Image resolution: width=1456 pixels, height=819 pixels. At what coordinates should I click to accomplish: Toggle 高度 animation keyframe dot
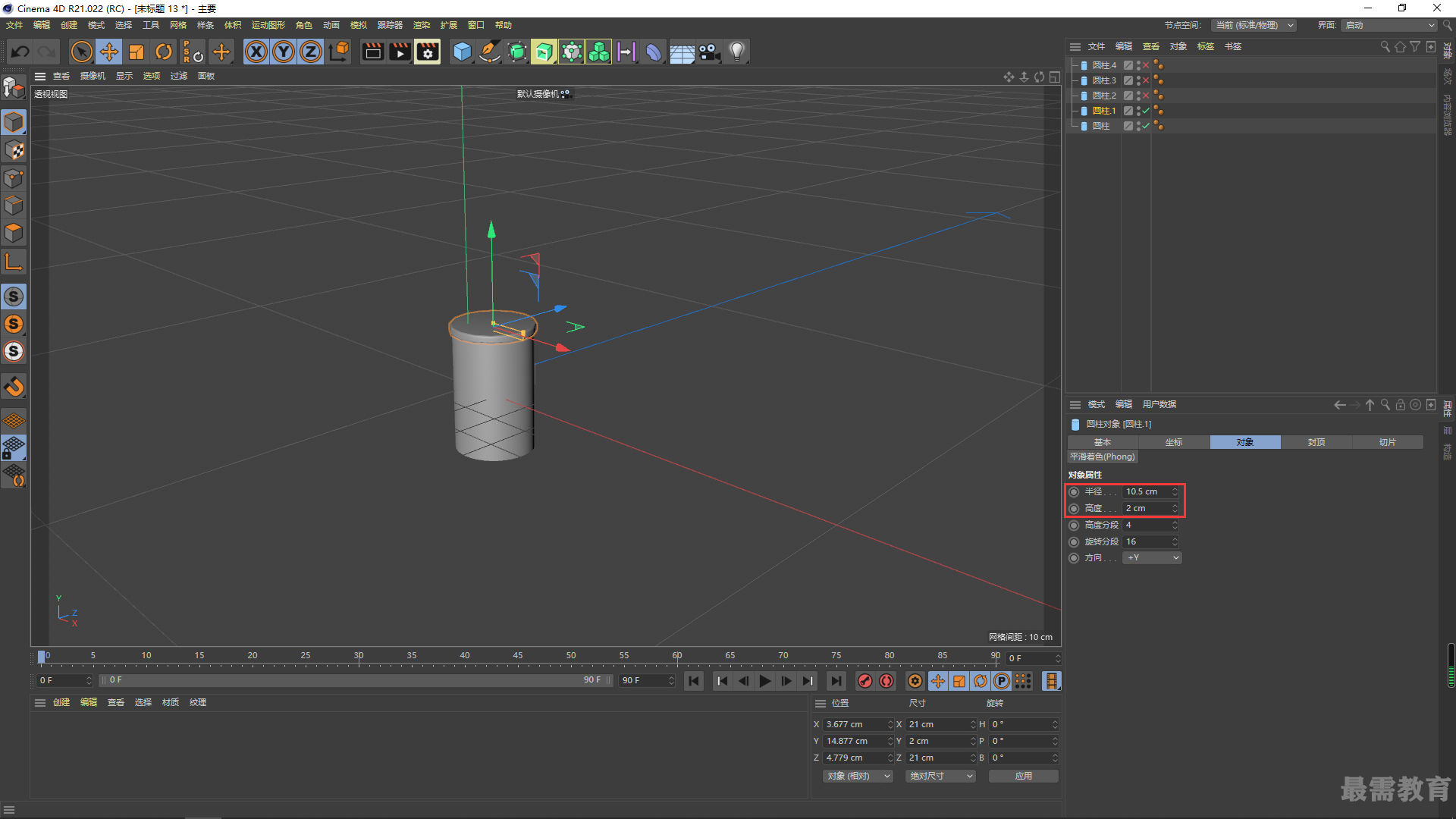click(x=1074, y=509)
